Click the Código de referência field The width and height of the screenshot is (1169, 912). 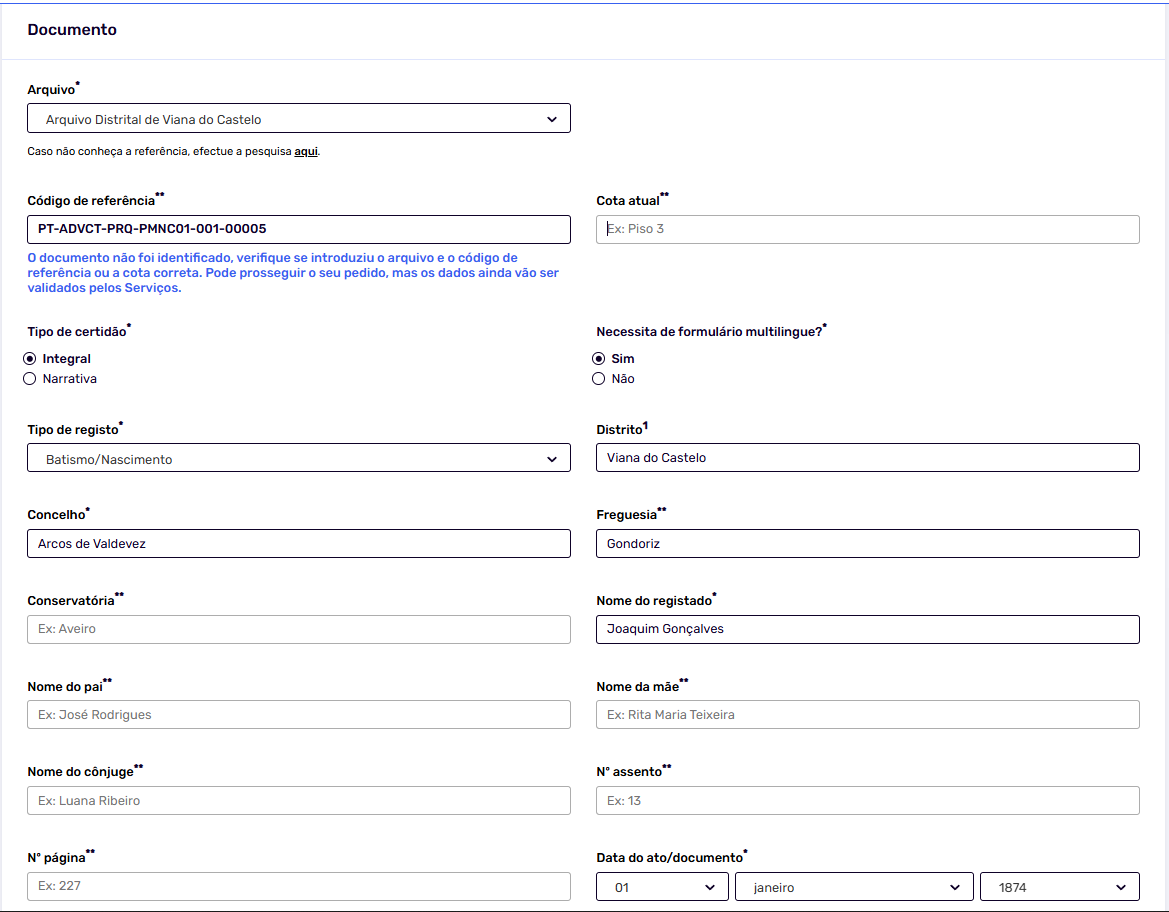(298, 229)
